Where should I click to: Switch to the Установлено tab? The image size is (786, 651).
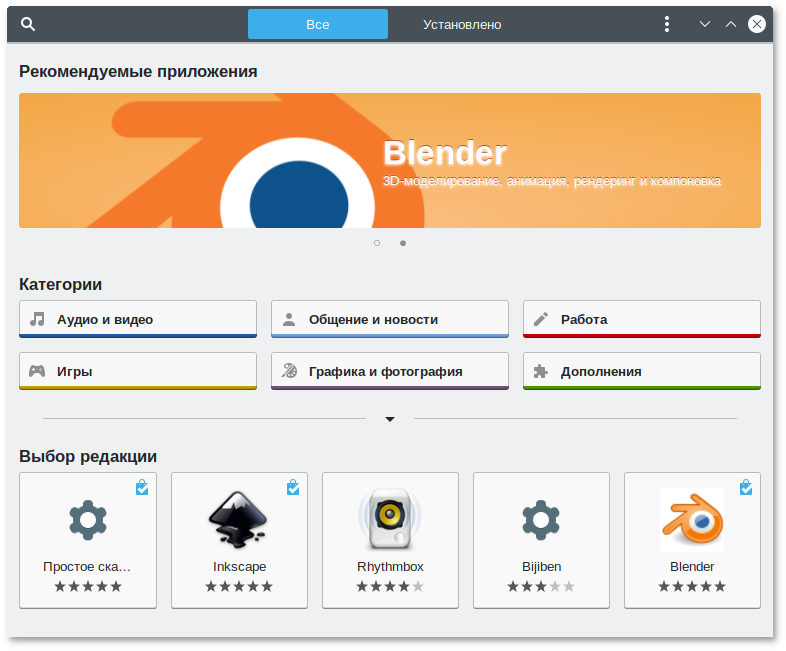point(462,24)
